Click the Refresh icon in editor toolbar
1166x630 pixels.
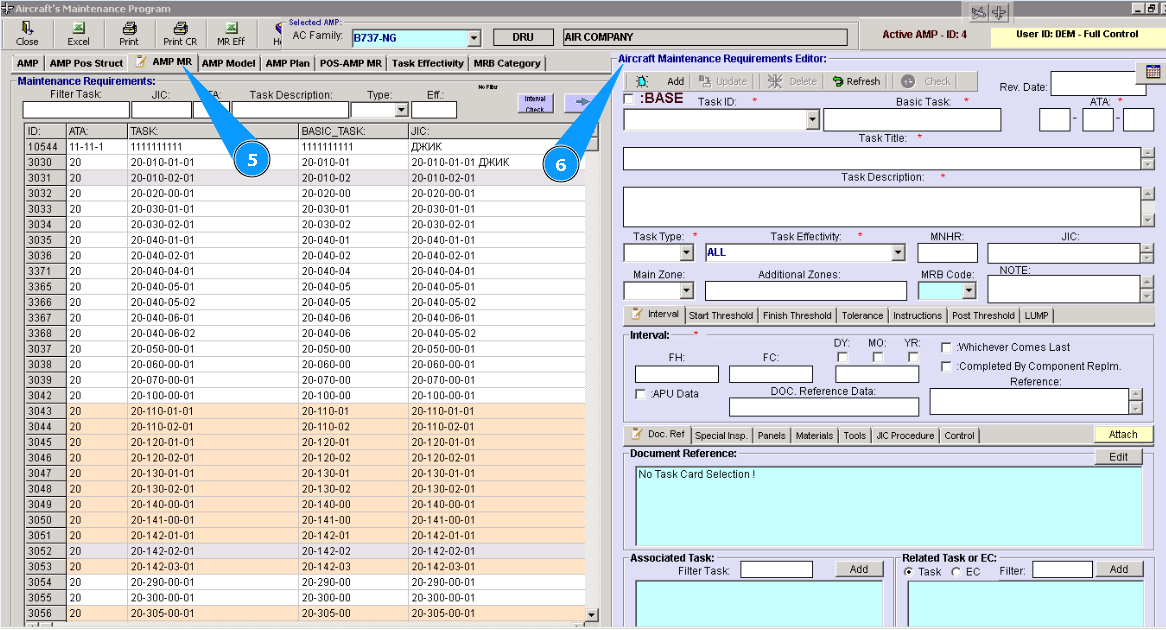point(838,81)
